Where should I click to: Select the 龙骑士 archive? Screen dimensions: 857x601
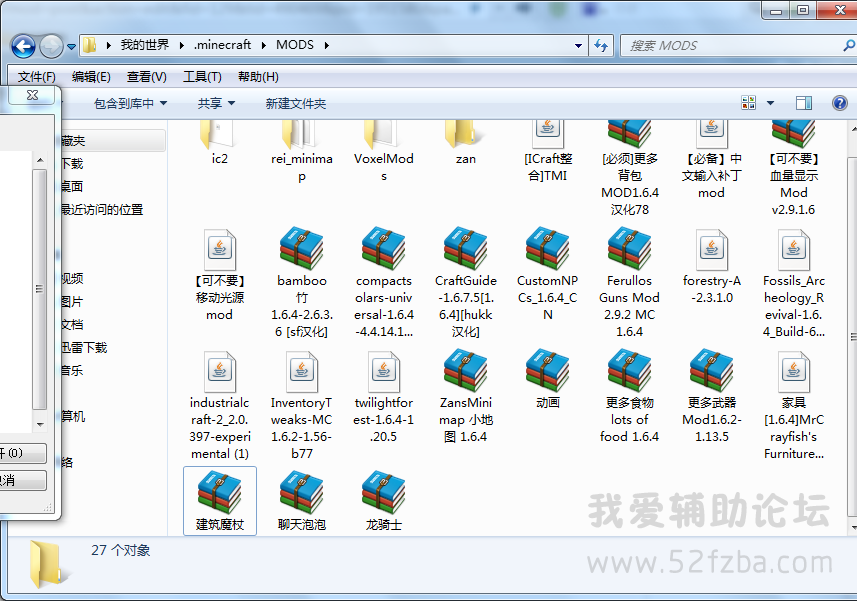click(x=384, y=501)
